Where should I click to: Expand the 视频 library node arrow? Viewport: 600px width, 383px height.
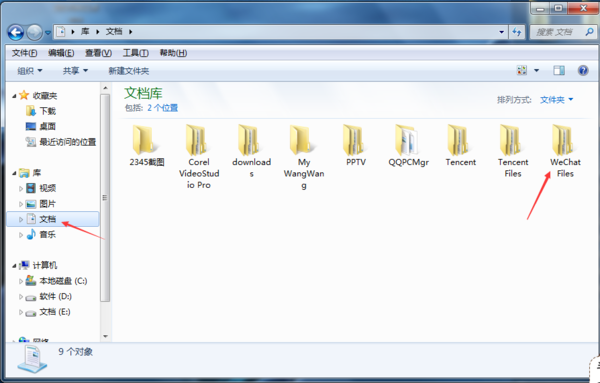point(21,188)
